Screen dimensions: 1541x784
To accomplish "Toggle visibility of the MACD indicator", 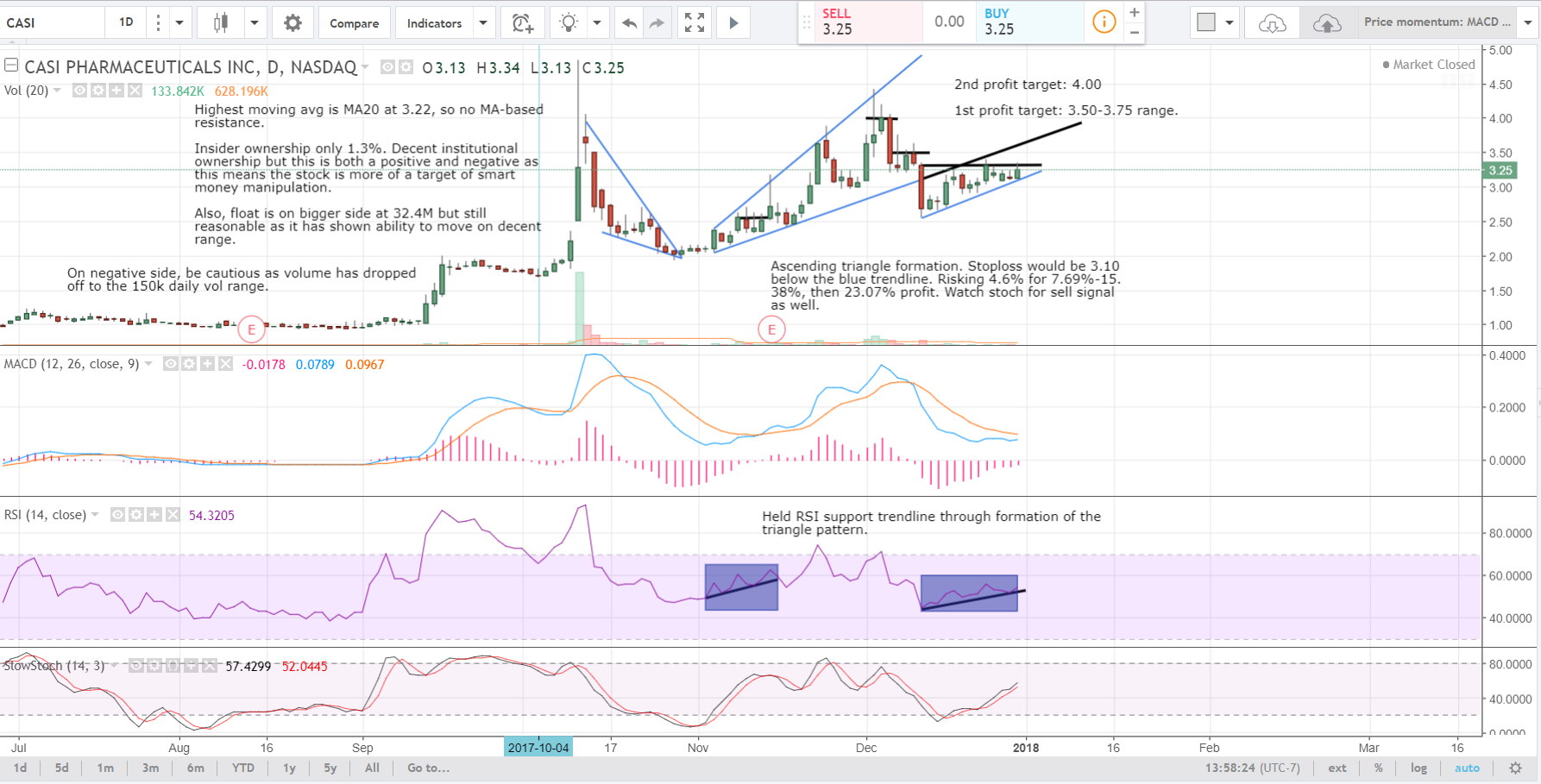I will [170, 363].
